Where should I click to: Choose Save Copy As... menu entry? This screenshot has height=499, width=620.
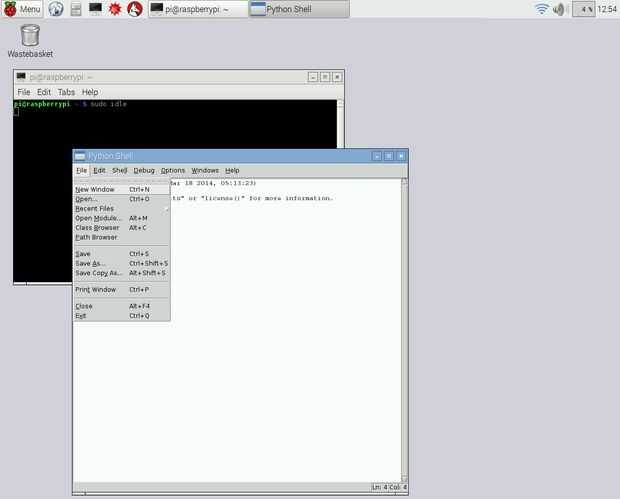point(122,273)
